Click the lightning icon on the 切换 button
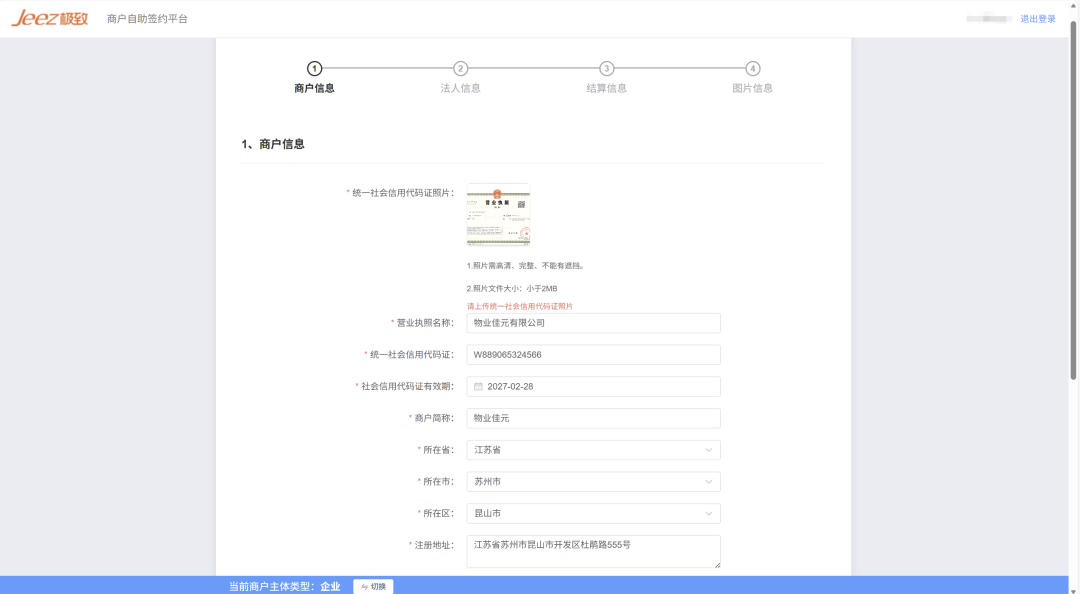 click(364, 587)
